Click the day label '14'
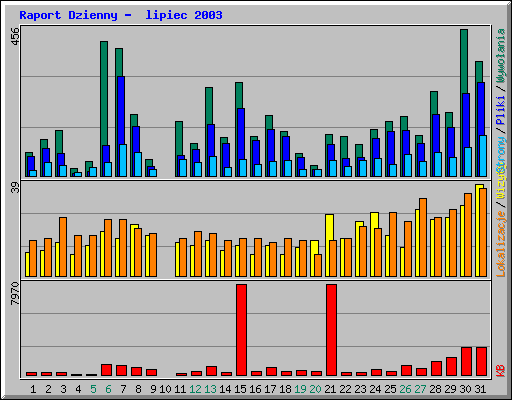The height and width of the screenshot is (400, 512). [225, 389]
